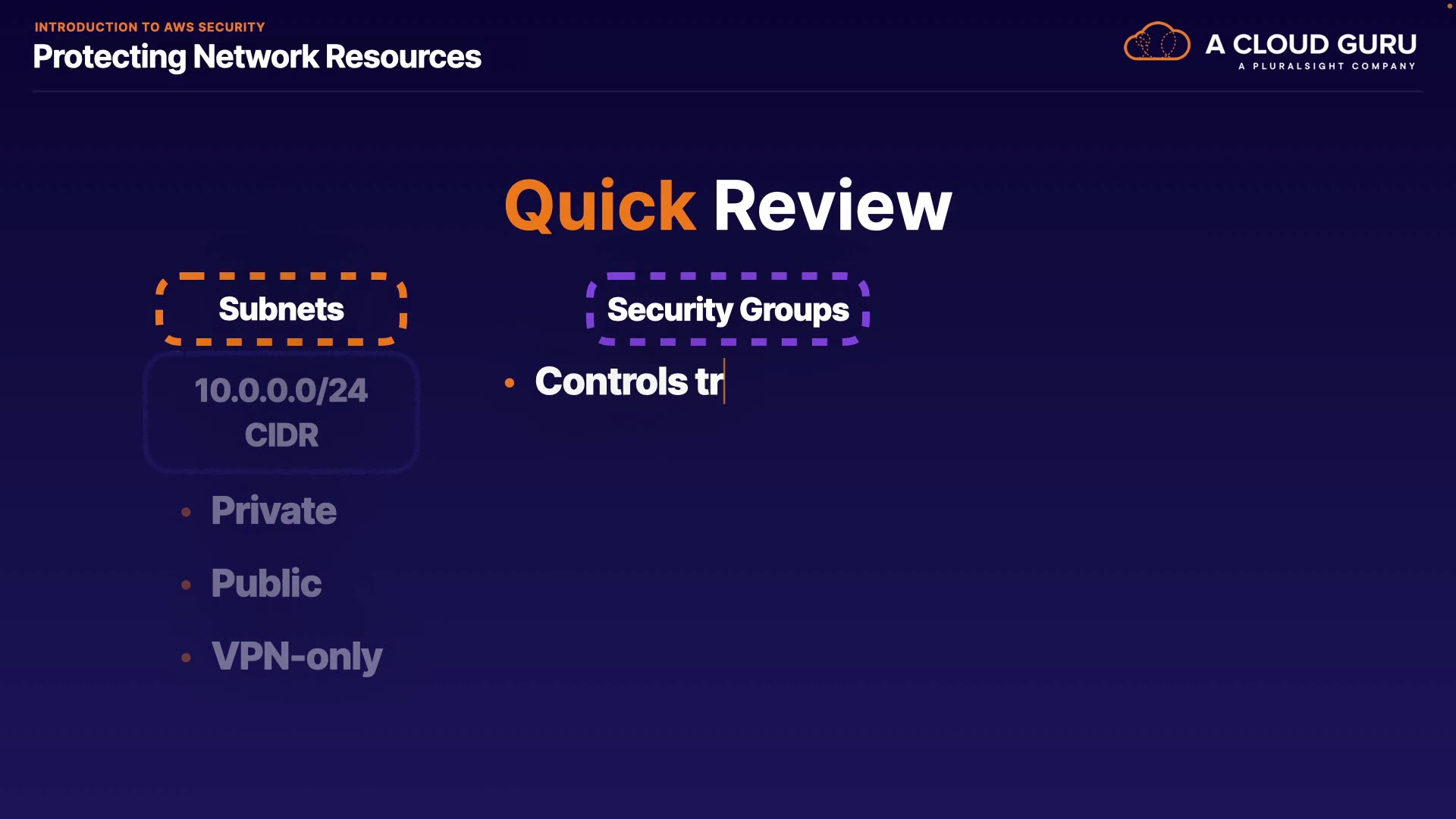This screenshot has height=819, width=1456.
Task: Click the Public bullet item
Action: coord(265,583)
